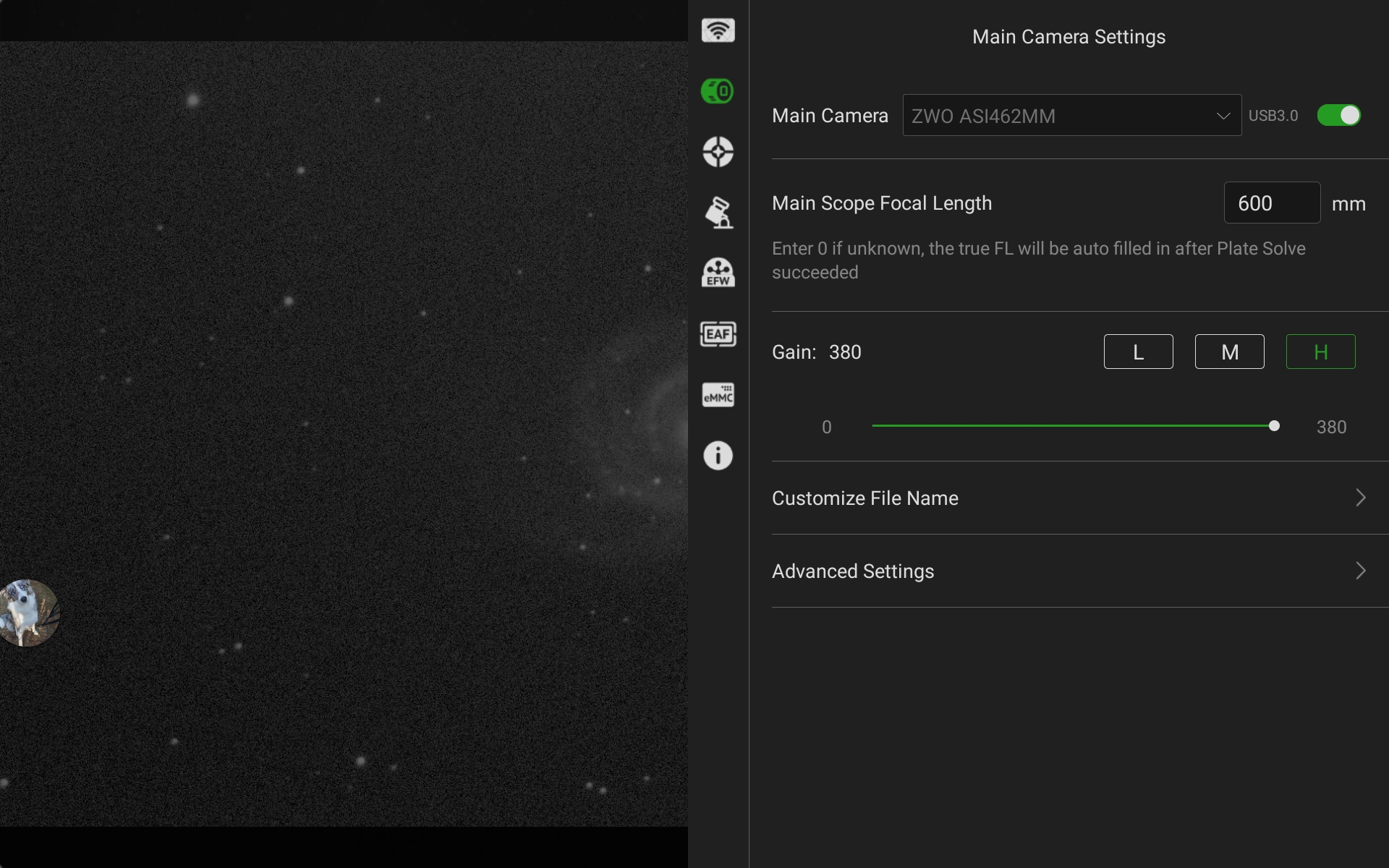Click the gain slider handle
This screenshot has width=1389, height=868.
click(x=1274, y=426)
